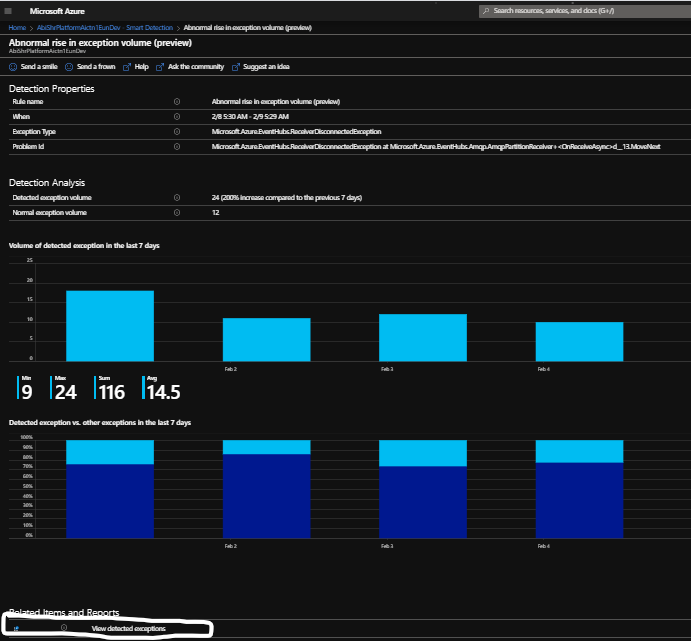Click info icon beside Detected exception volume

[x=177, y=198]
